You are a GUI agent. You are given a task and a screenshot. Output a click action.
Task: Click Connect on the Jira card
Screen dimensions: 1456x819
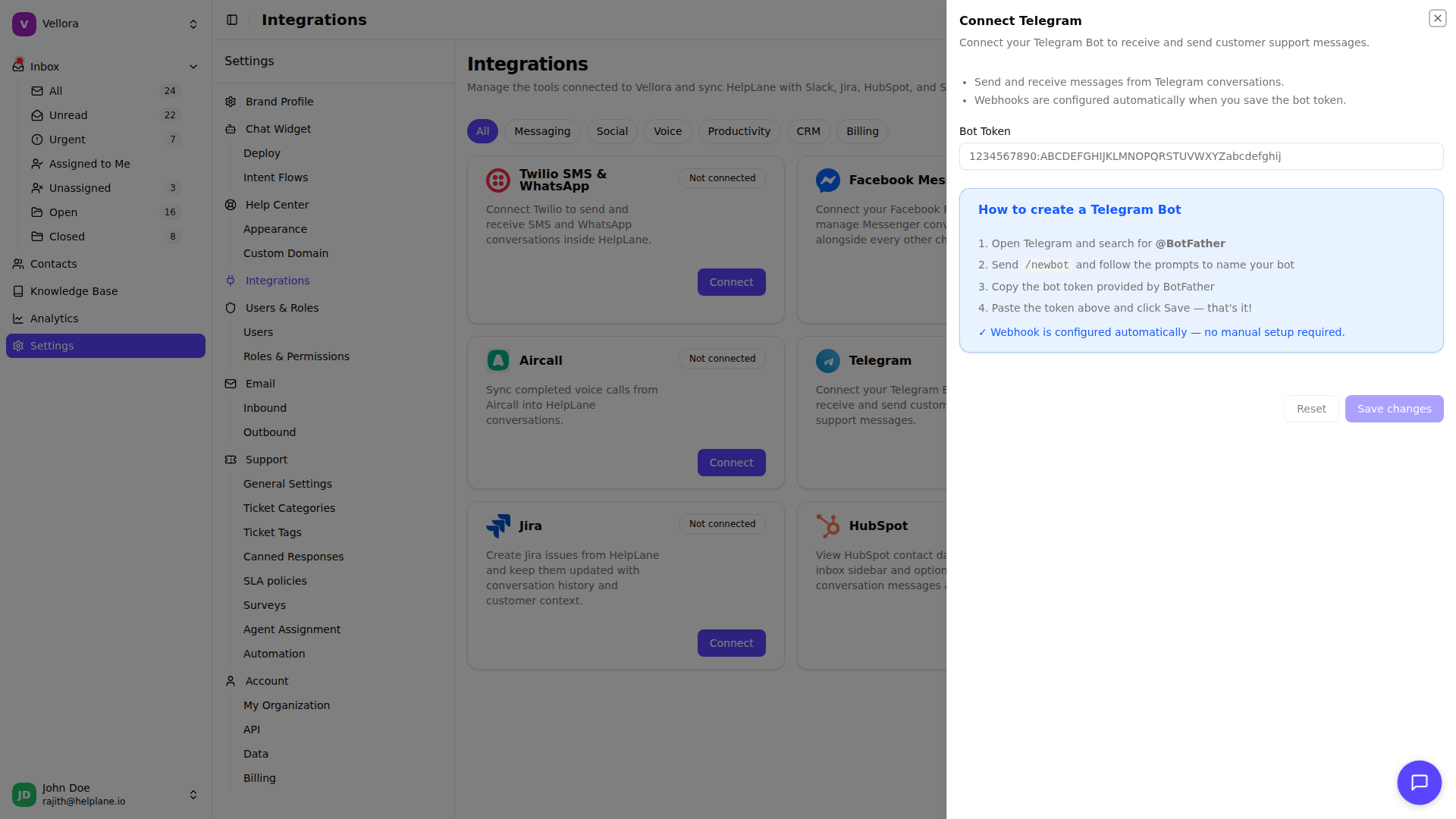732,643
